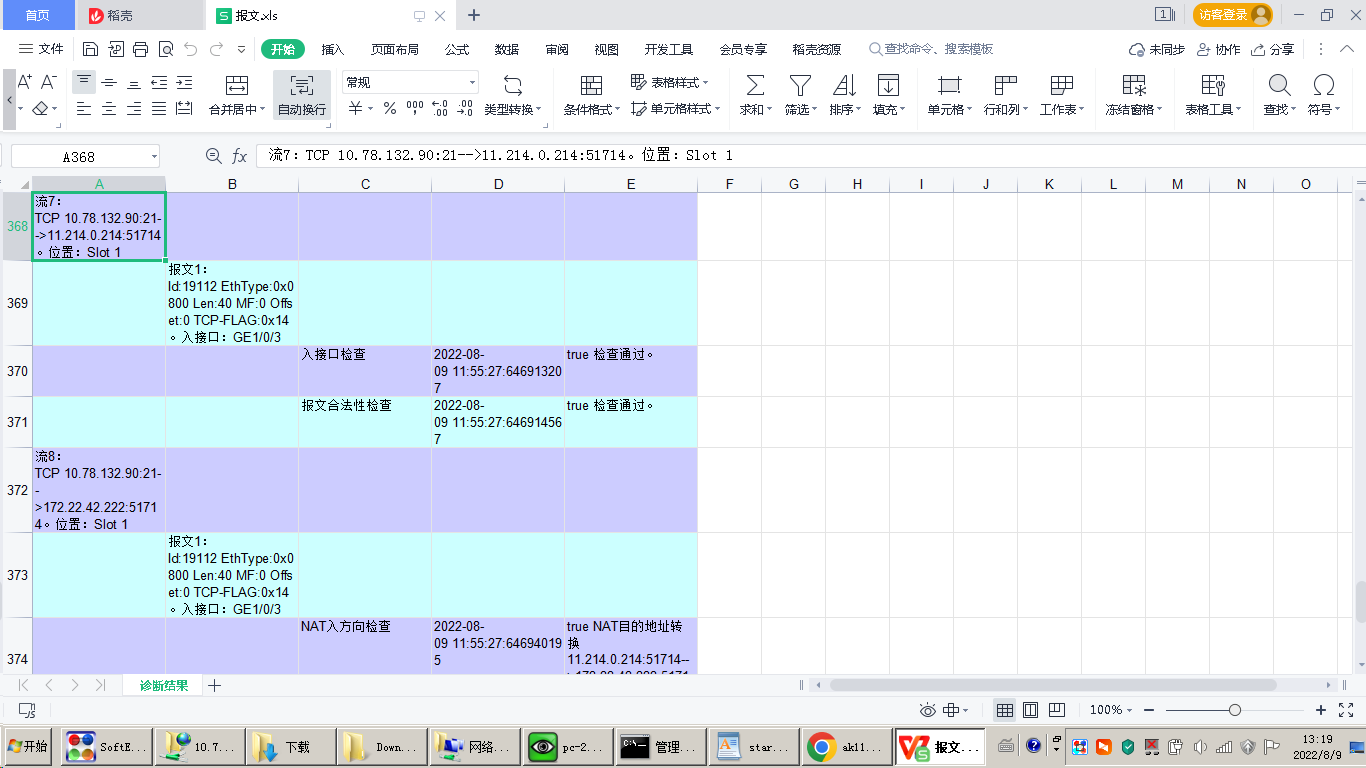Toggle top vertical alignment
This screenshot has height=768, width=1366.
[85, 82]
